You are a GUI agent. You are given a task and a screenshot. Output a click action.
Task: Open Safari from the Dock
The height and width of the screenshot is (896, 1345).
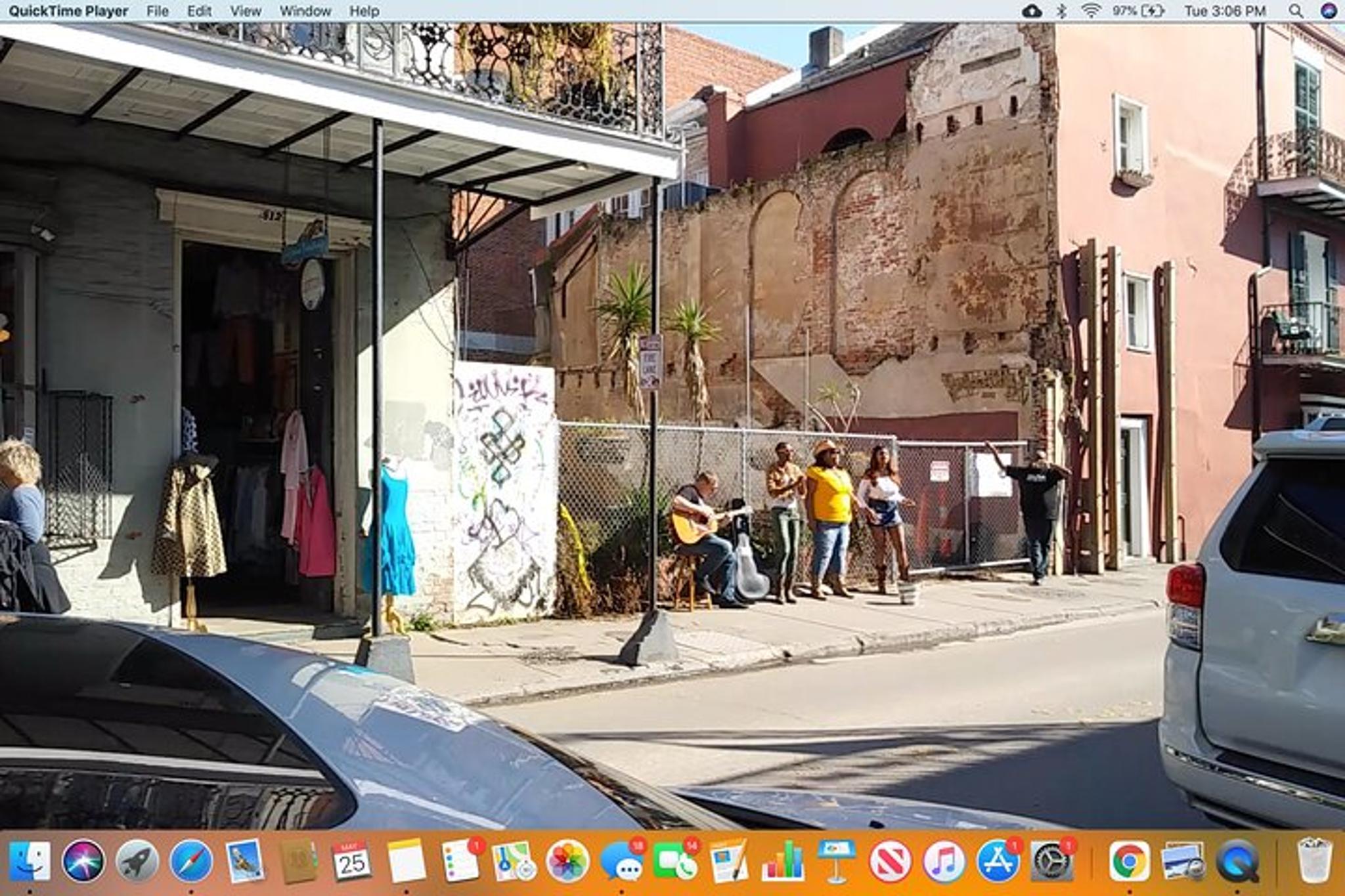pos(191,861)
